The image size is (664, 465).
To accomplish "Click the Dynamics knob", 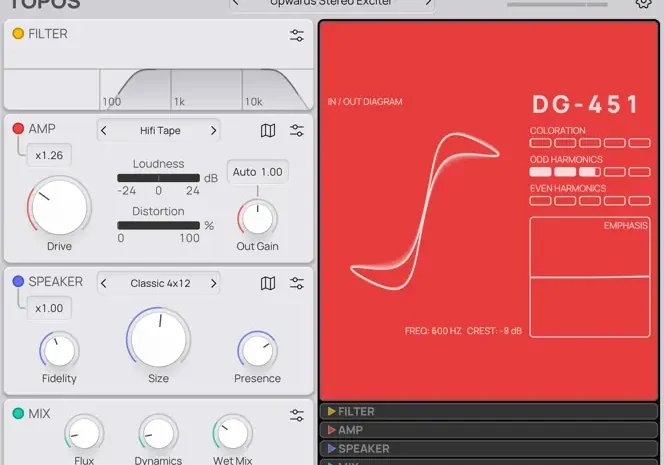I will coord(158,434).
